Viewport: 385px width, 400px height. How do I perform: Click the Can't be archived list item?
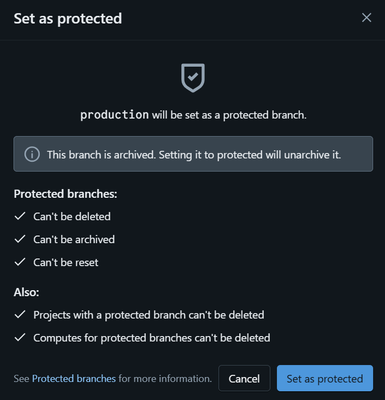click(x=74, y=239)
